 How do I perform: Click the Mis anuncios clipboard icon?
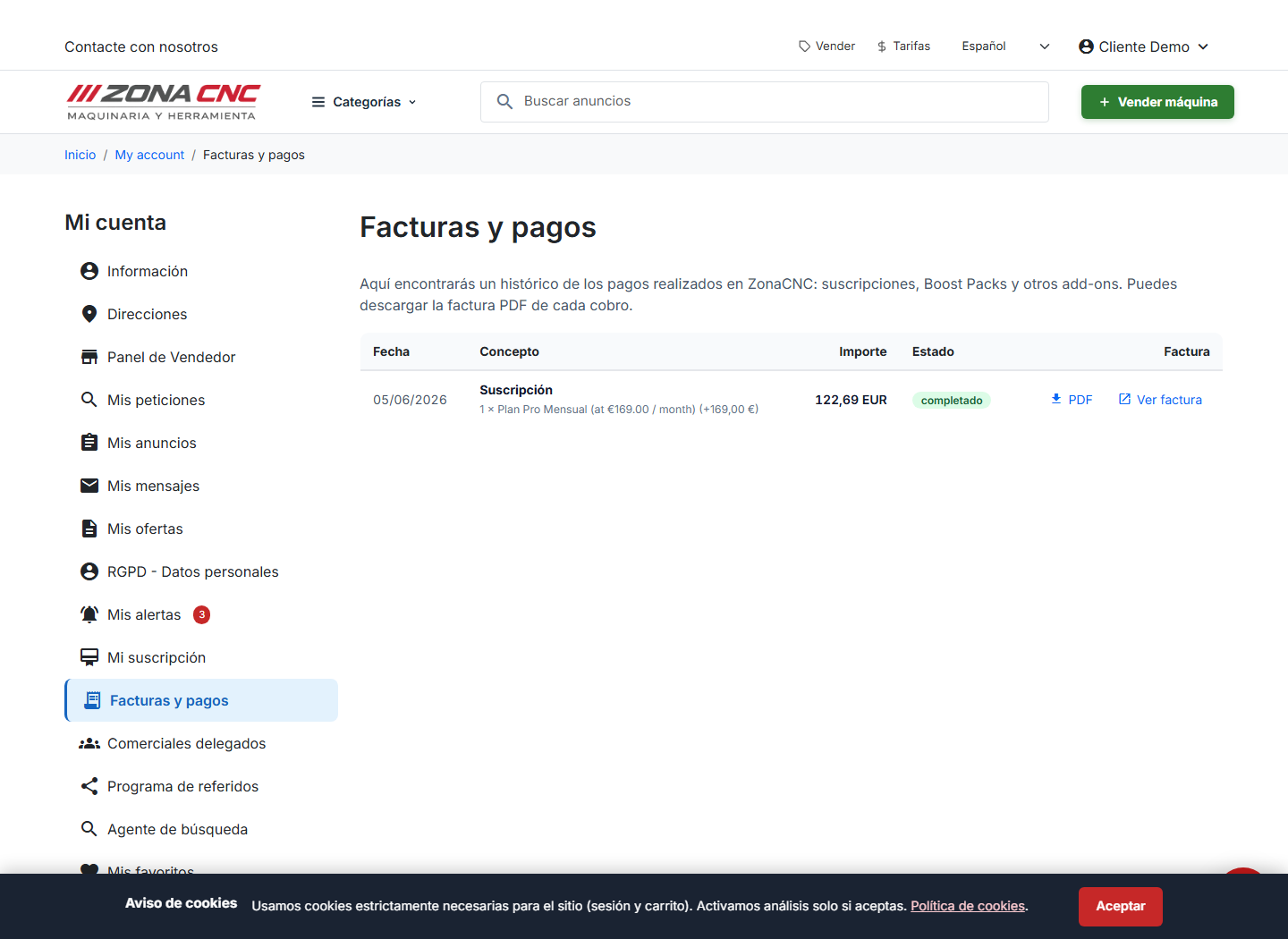(x=89, y=443)
